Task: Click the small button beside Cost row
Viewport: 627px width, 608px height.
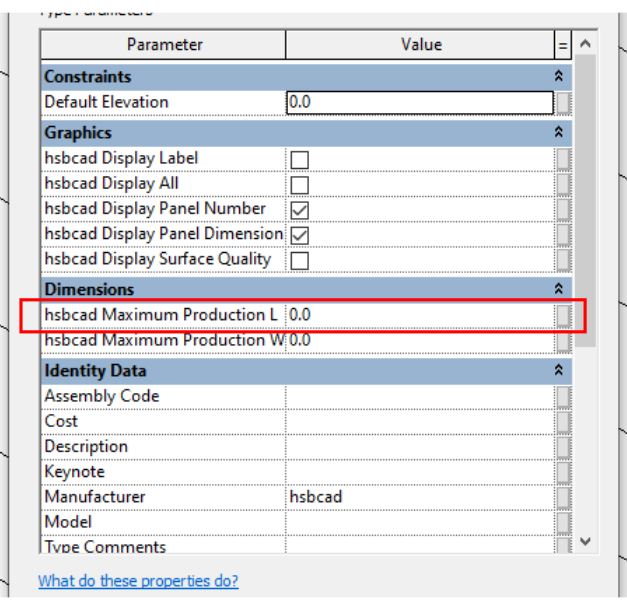Action: [564, 421]
